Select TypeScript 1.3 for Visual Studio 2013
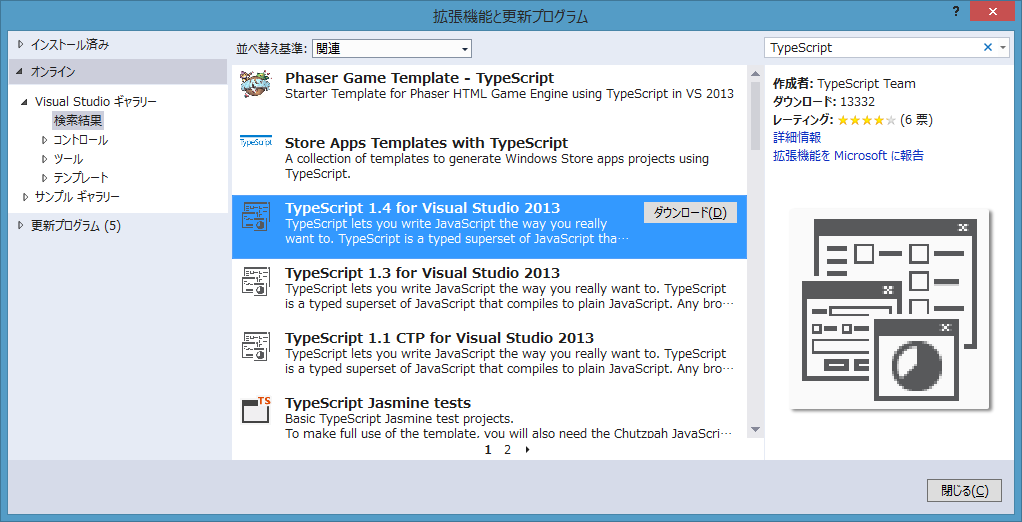Screen dimensions: 1022x522 [x=422, y=272]
